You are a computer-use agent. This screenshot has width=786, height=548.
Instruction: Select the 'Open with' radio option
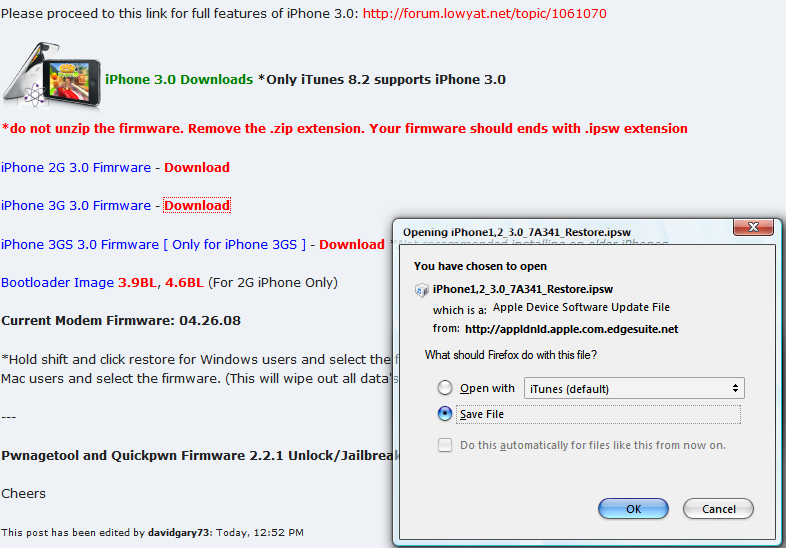(x=446, y=388)
